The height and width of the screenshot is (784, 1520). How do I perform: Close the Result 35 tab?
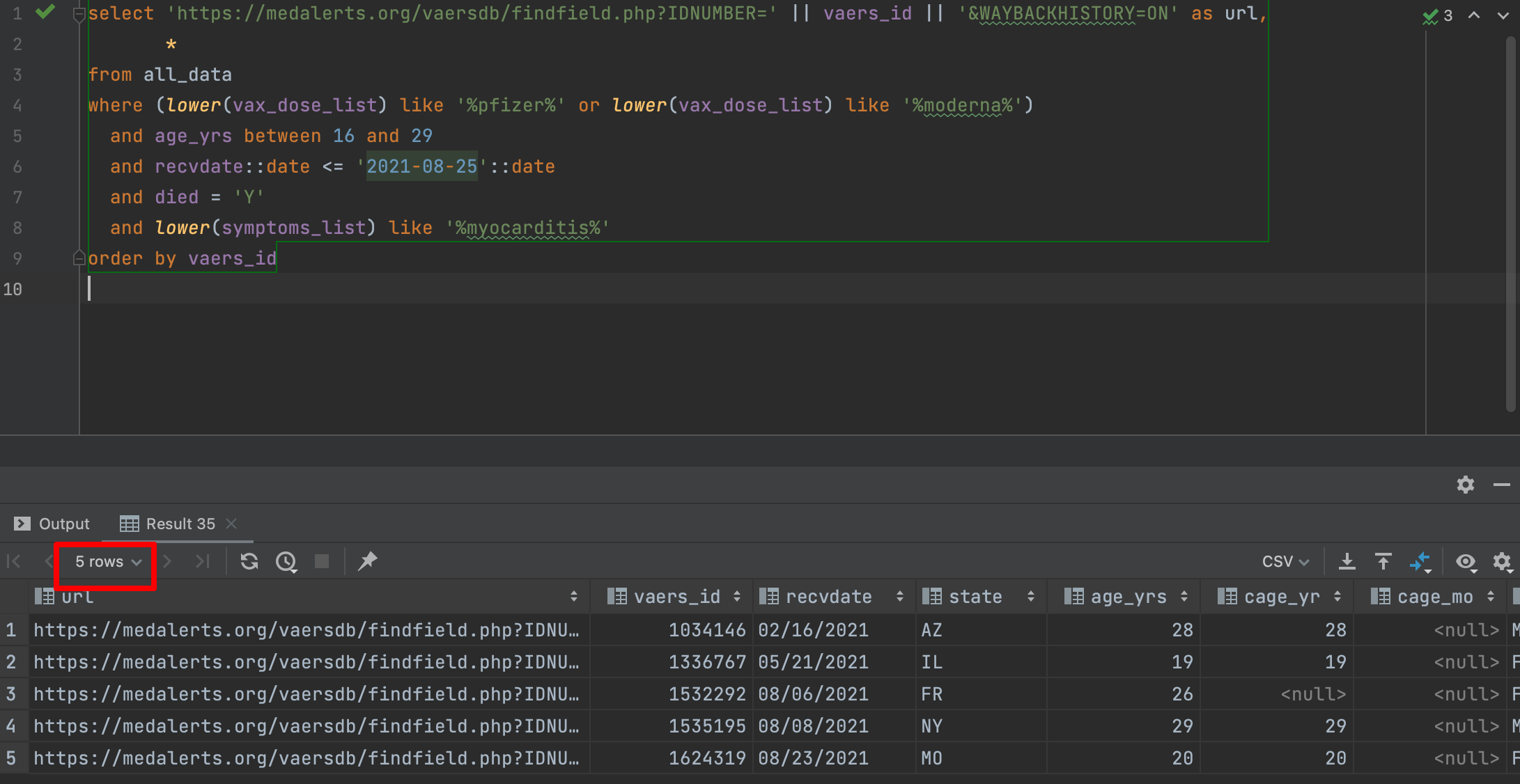point(232,524)
